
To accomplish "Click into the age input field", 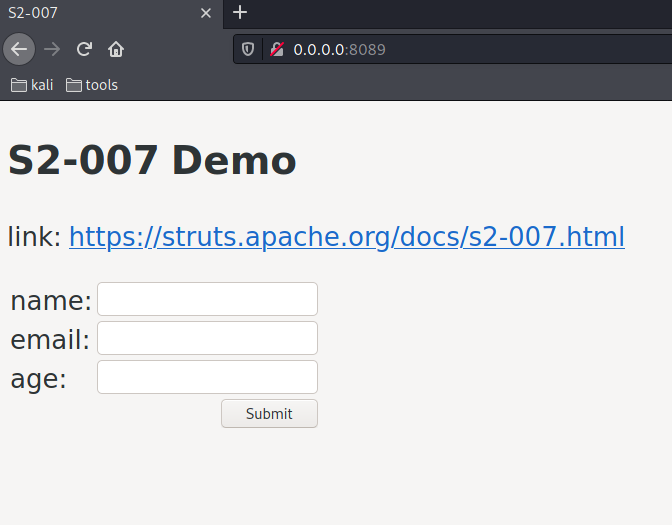I will (207, 377).
